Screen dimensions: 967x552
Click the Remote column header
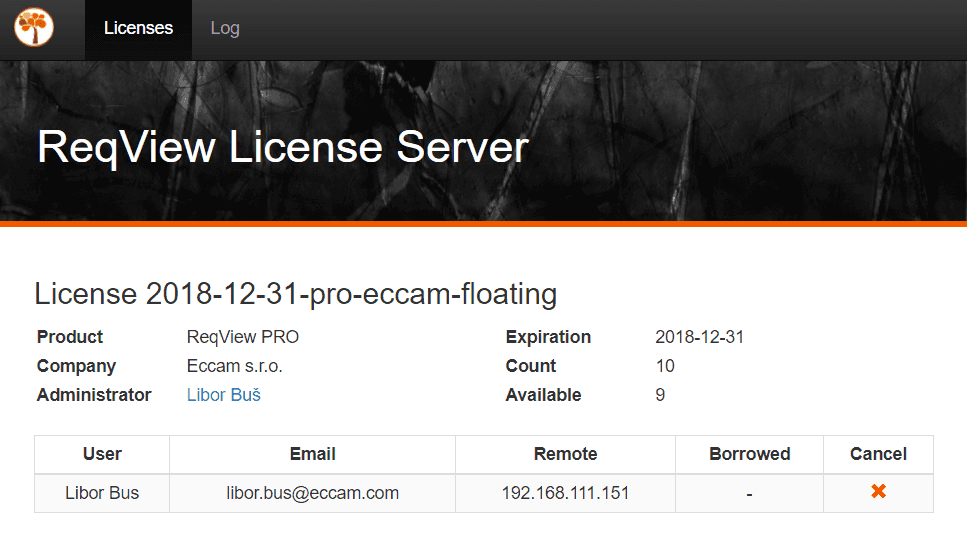point(565,454)
